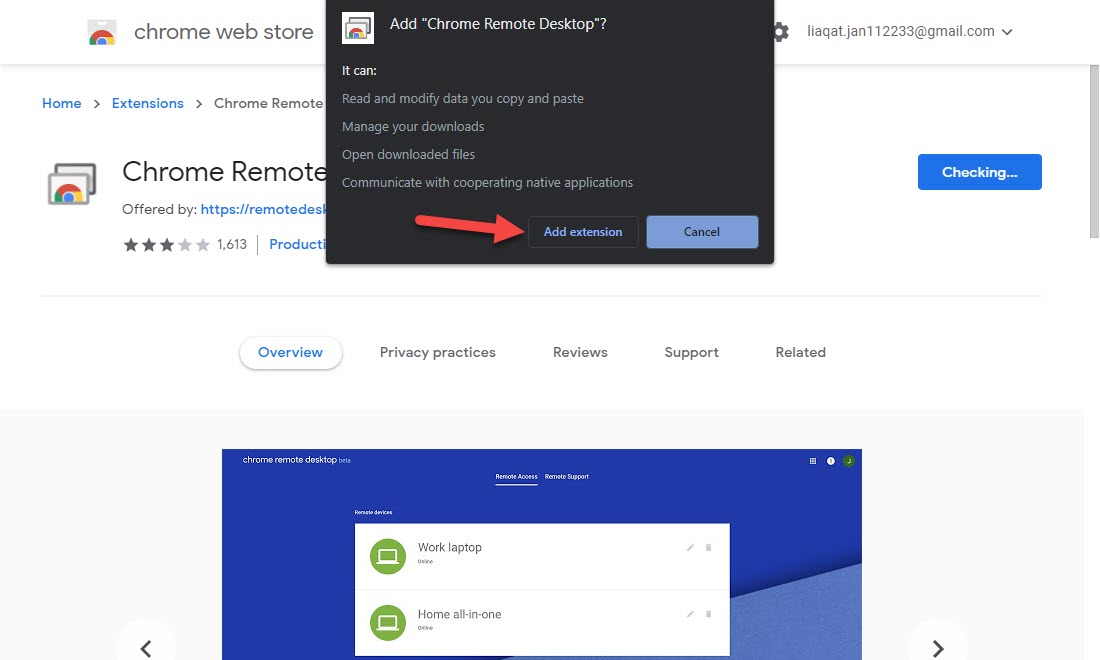This screenshot has height=660, width=1100.
Task: Click the Chrome Remote Desktop extension icon on page
Action: [72, 184]
